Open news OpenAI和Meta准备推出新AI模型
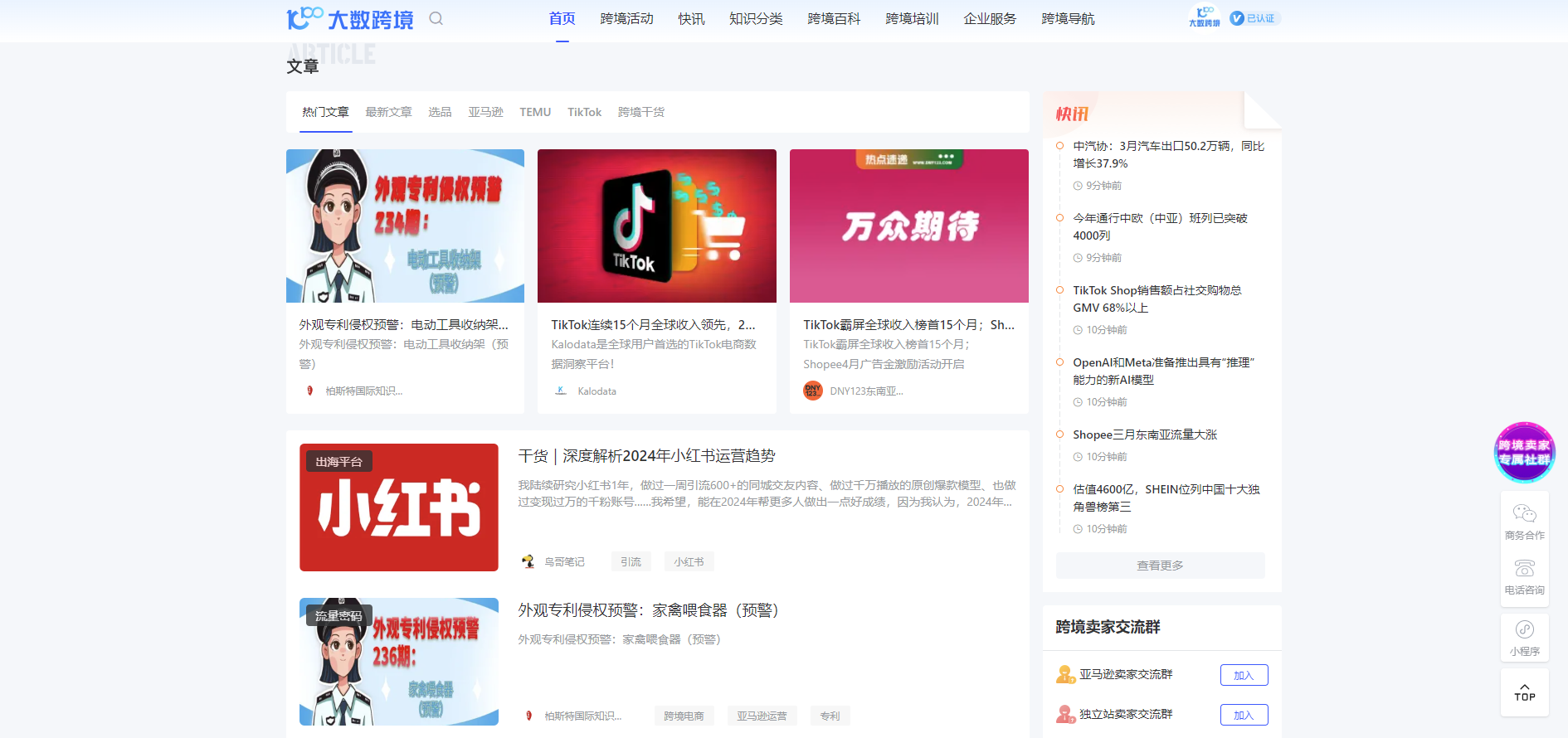This screenshot has width=1568, height=738. 1164,371
